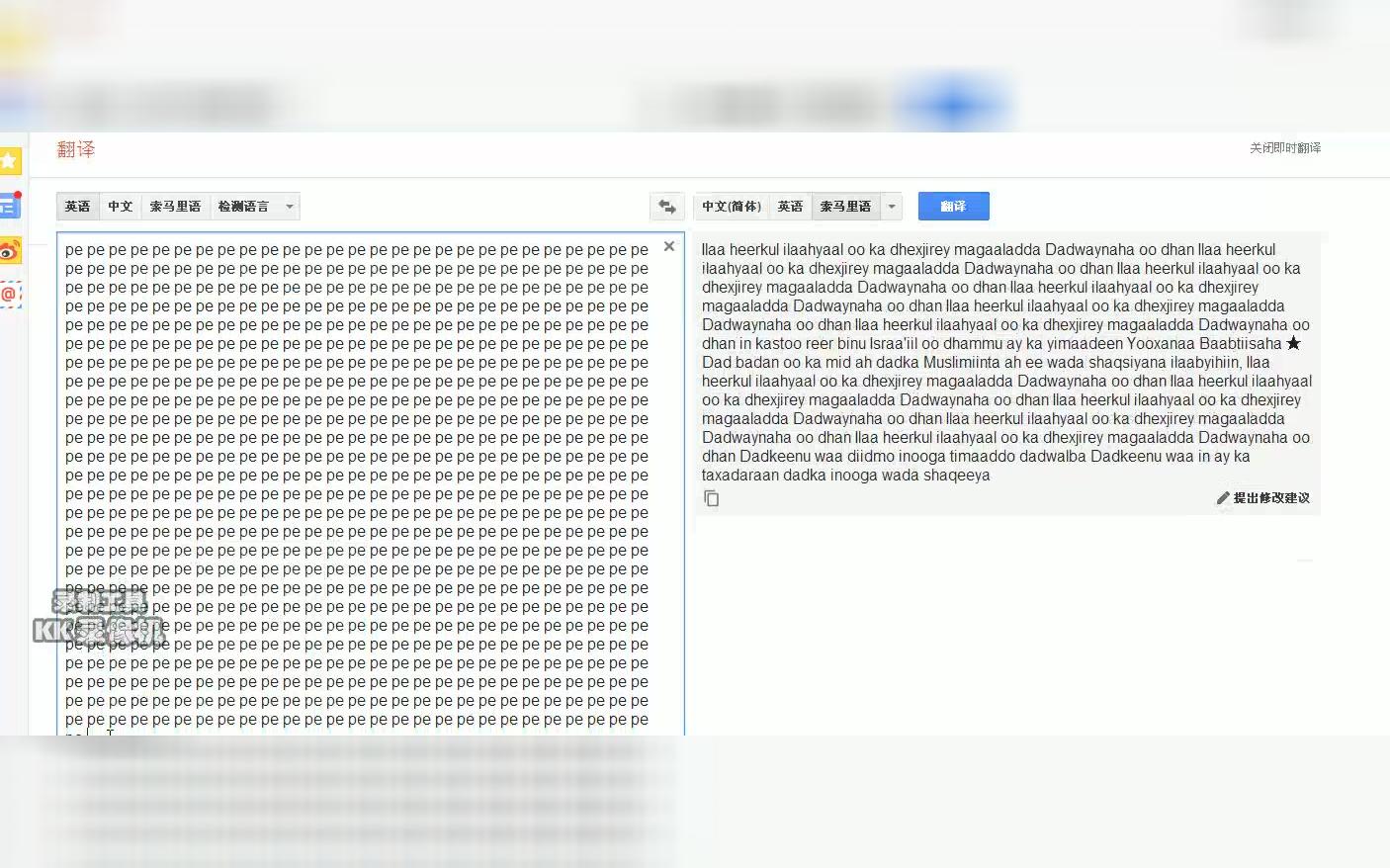Viewport: 1390px width, 868px height.
Task: Click the red 翻译 page title
Action: pos(76,149)
